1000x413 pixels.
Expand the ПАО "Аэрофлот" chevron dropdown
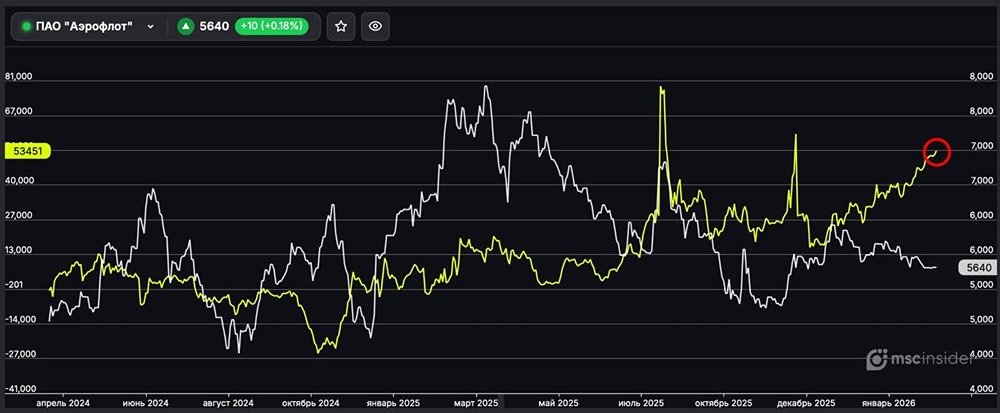[x=150, y=27]
